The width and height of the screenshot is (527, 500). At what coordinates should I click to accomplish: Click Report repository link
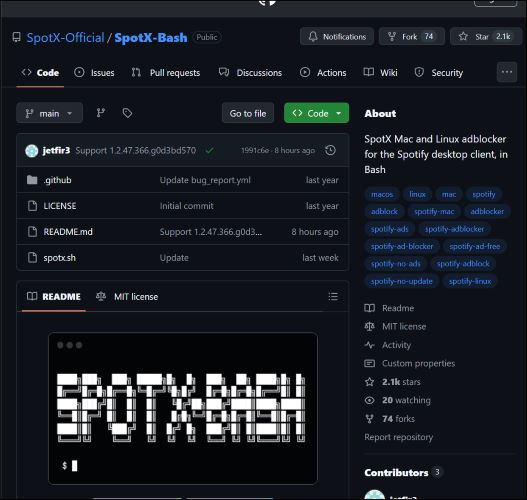398,437
